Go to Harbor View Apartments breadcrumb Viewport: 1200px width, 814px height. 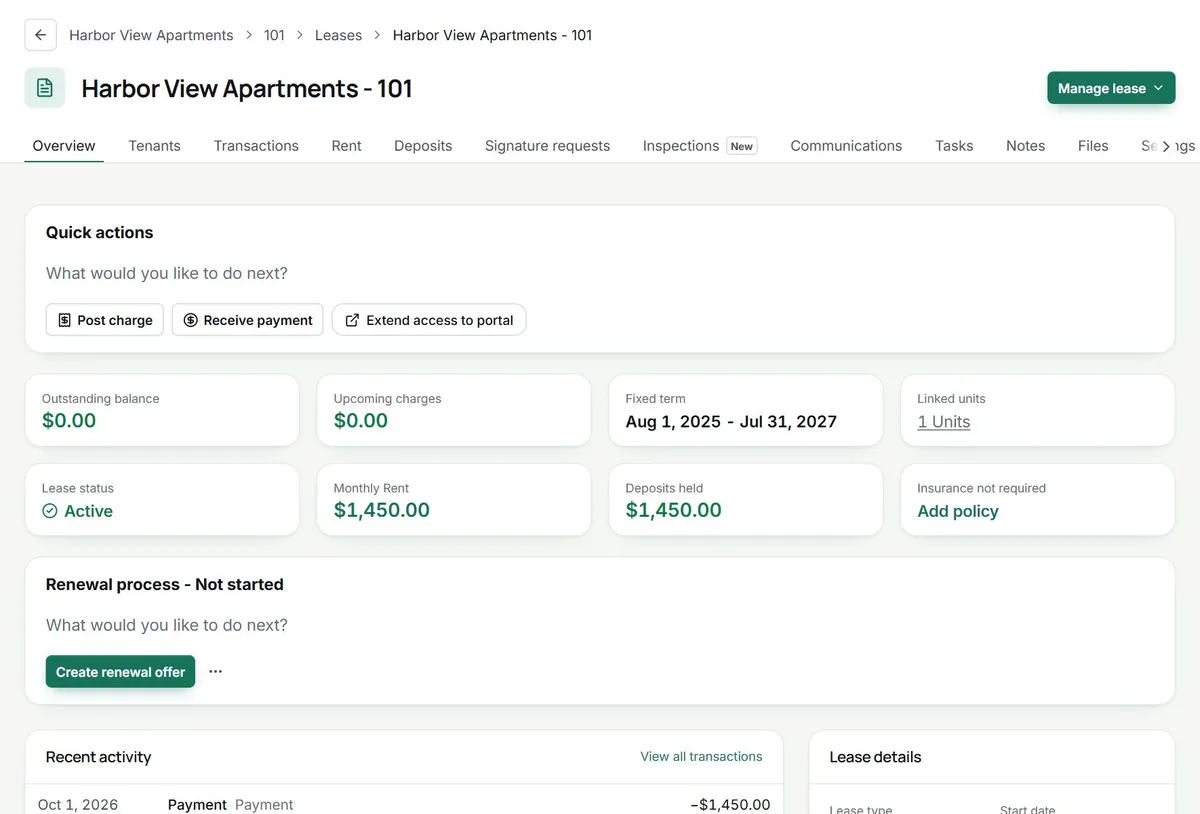pos(151,35)
